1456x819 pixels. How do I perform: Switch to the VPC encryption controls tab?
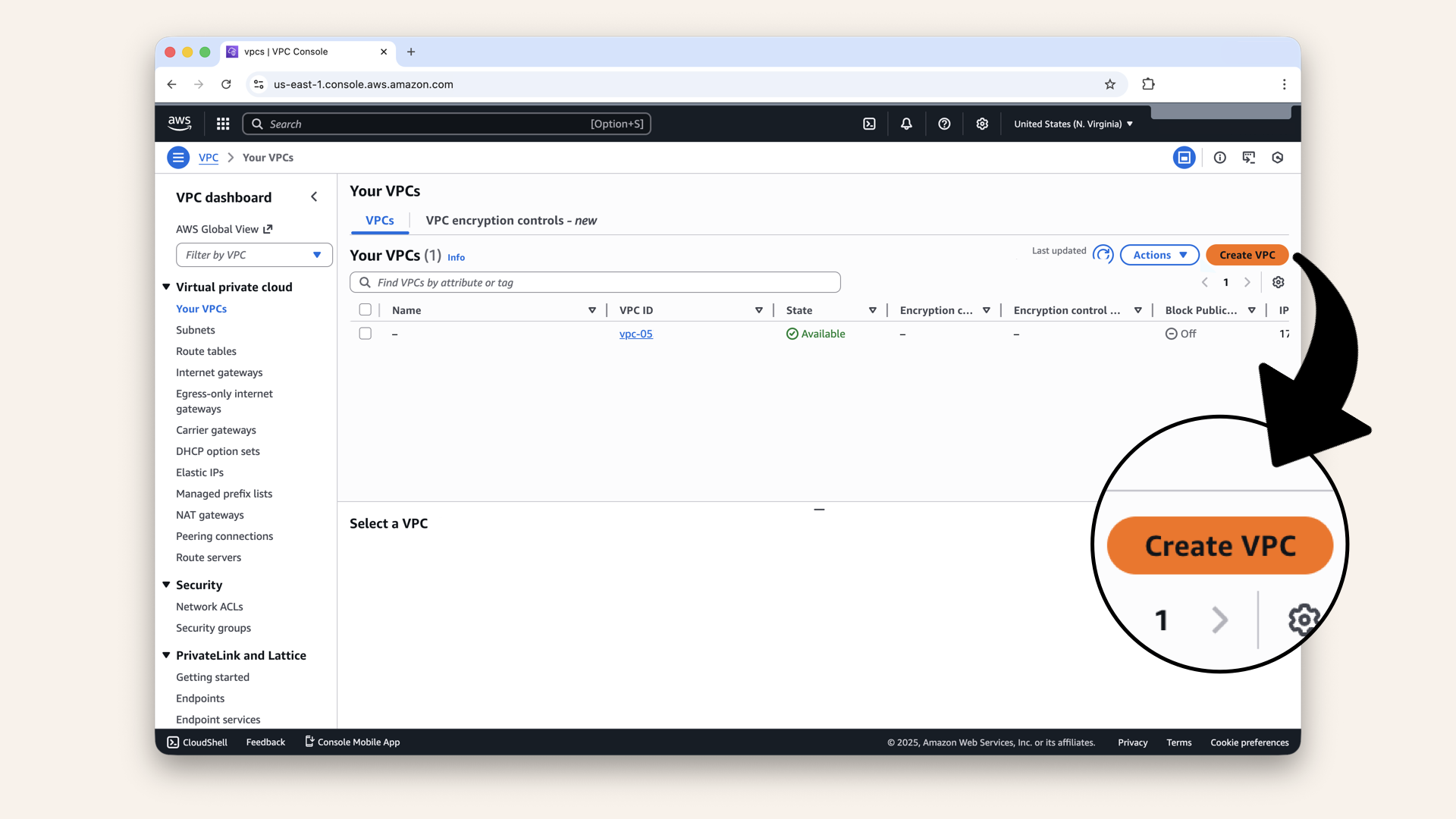(510, 221)
